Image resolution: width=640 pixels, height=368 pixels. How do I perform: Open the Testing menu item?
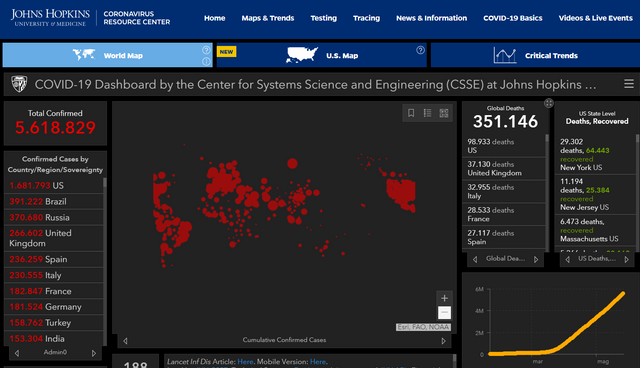pos(324,18)
